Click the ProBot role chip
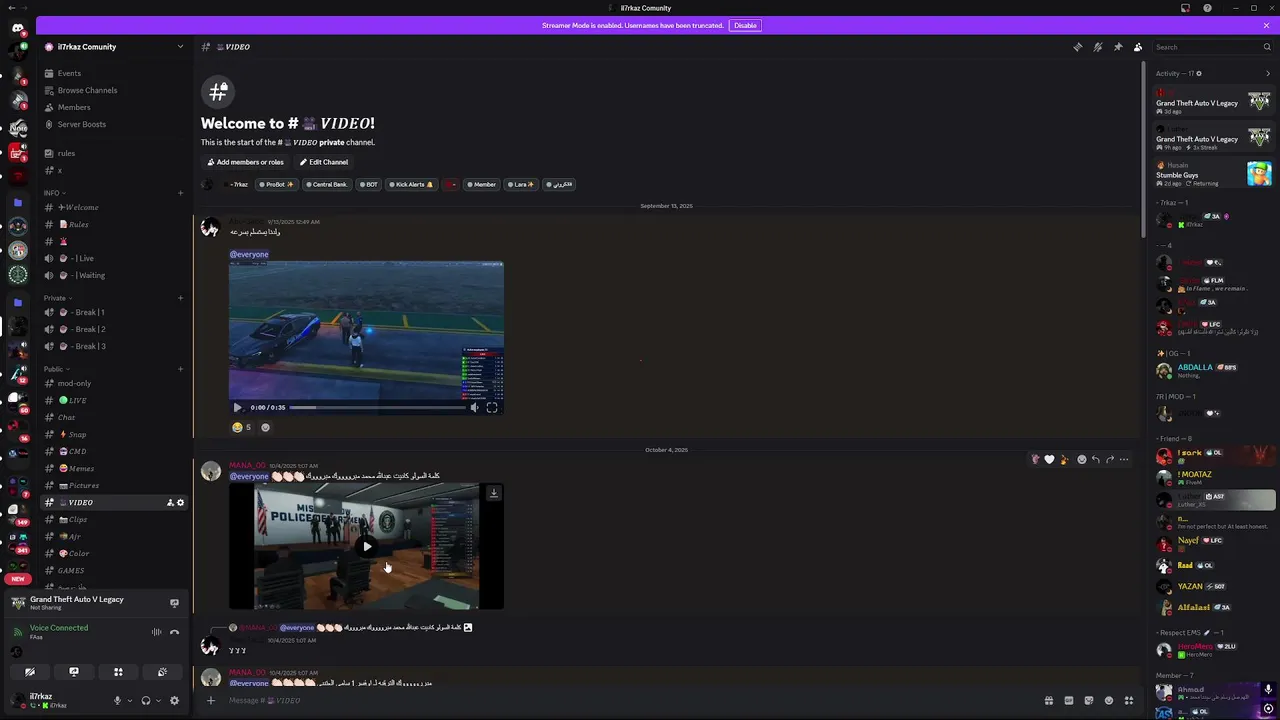 (276, 184)
